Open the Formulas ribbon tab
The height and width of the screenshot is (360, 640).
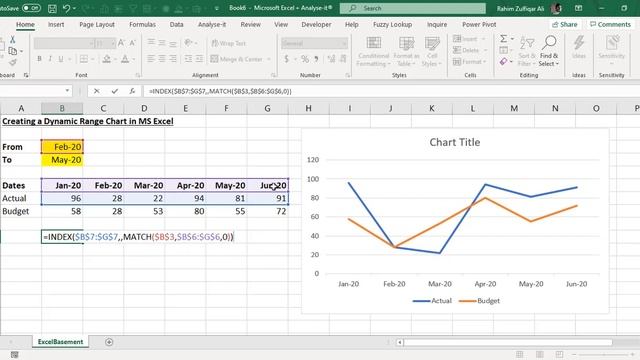[142, 24]
